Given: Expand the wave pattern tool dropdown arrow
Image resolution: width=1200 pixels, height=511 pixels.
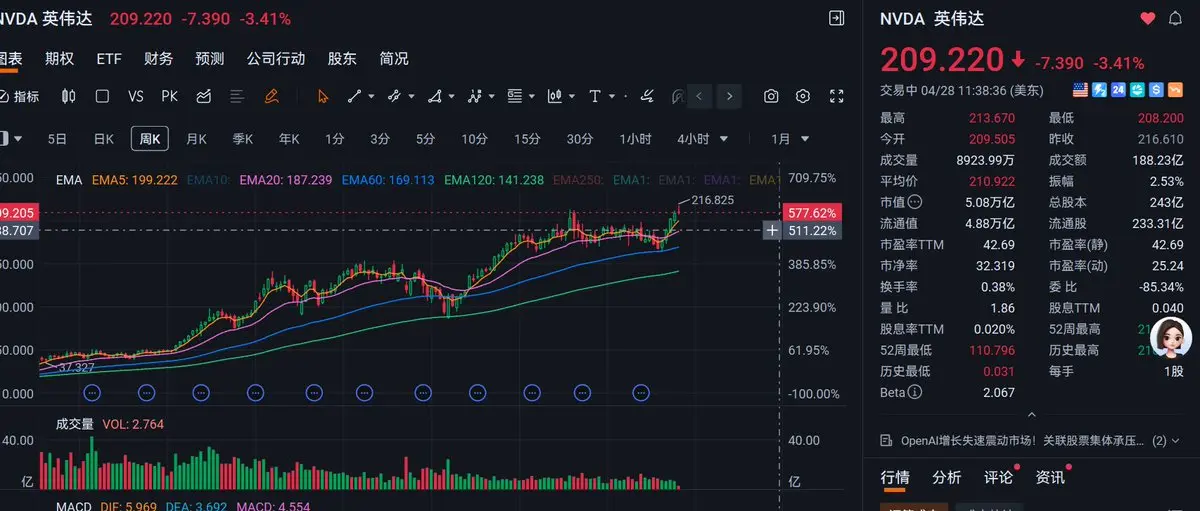Looking at the screenshot, I should pos(492,96).
